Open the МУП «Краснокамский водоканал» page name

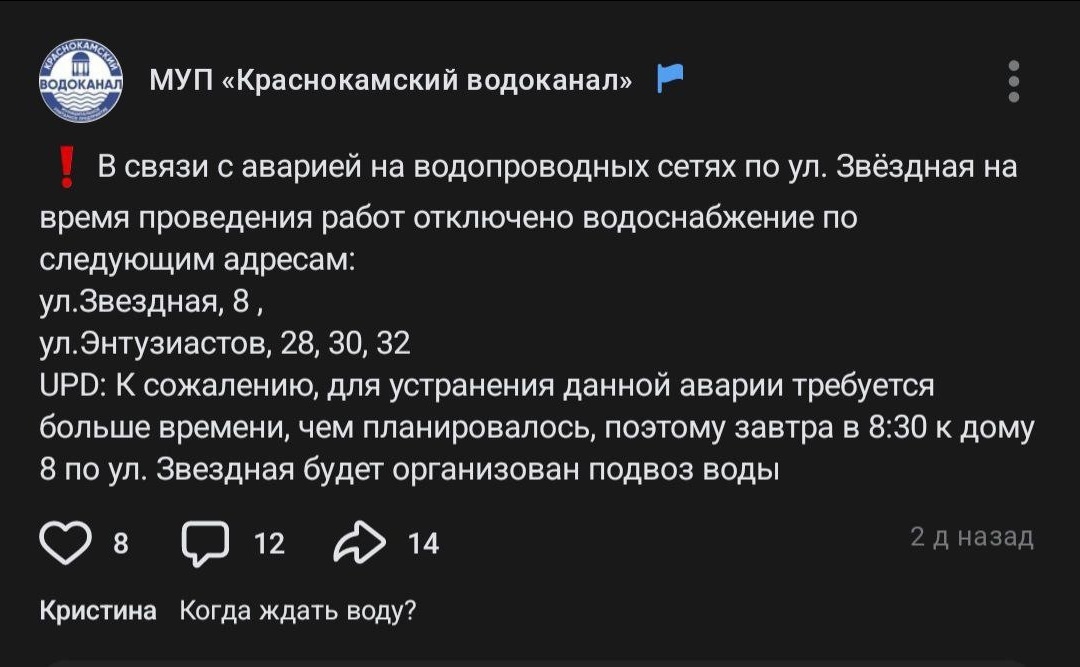click(x=391, y=80)
